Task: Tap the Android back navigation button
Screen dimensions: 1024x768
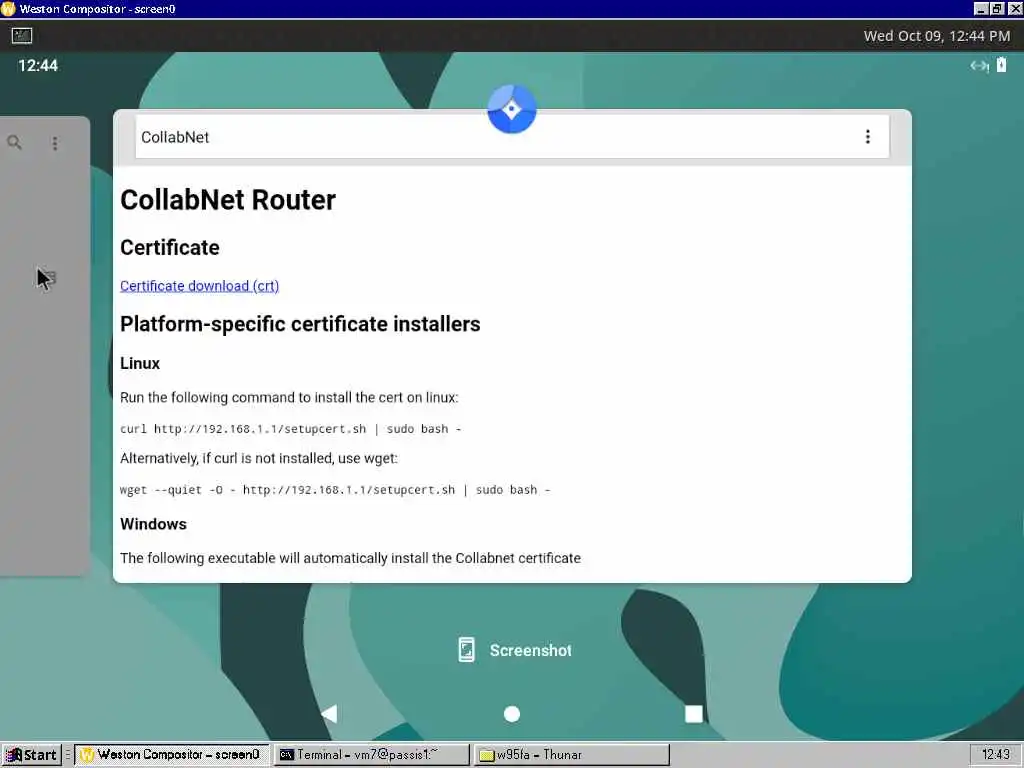Action: click(x=330, y=714)
